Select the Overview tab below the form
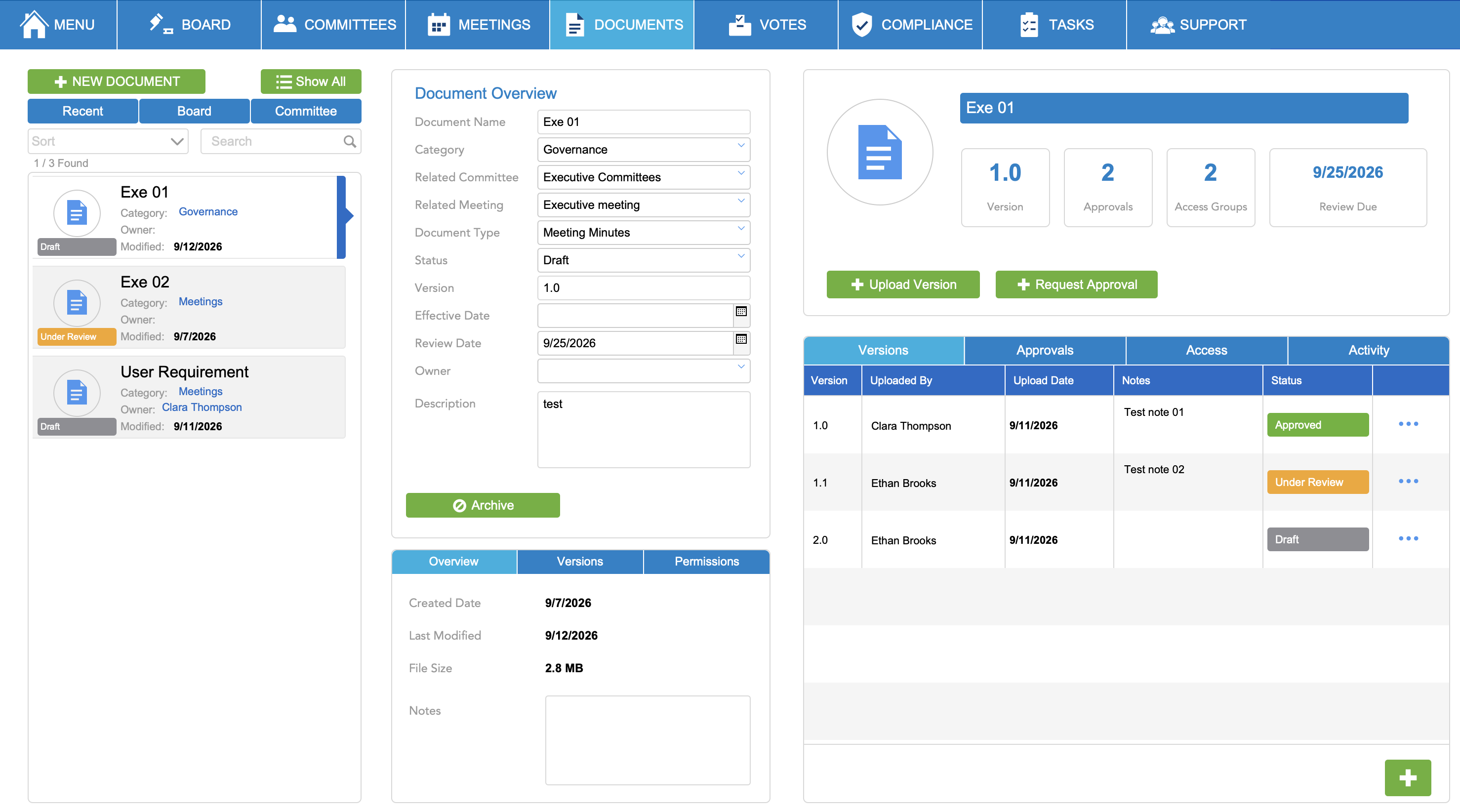 tap(454, 562)
